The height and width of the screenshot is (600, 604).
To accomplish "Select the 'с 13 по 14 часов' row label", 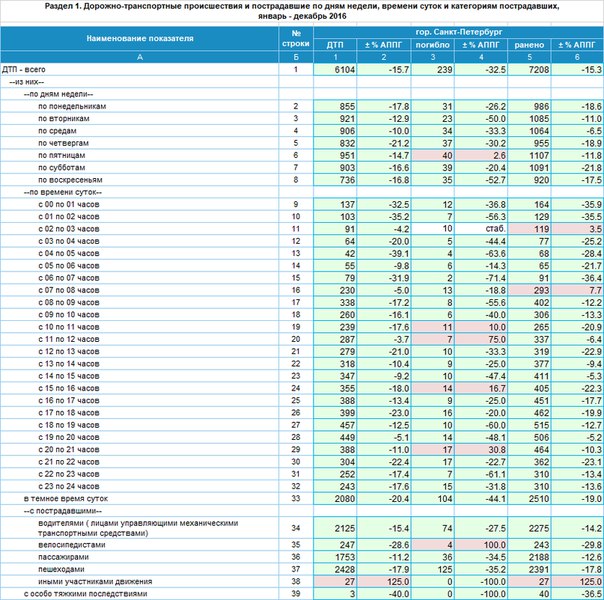I will coord(69,364).
